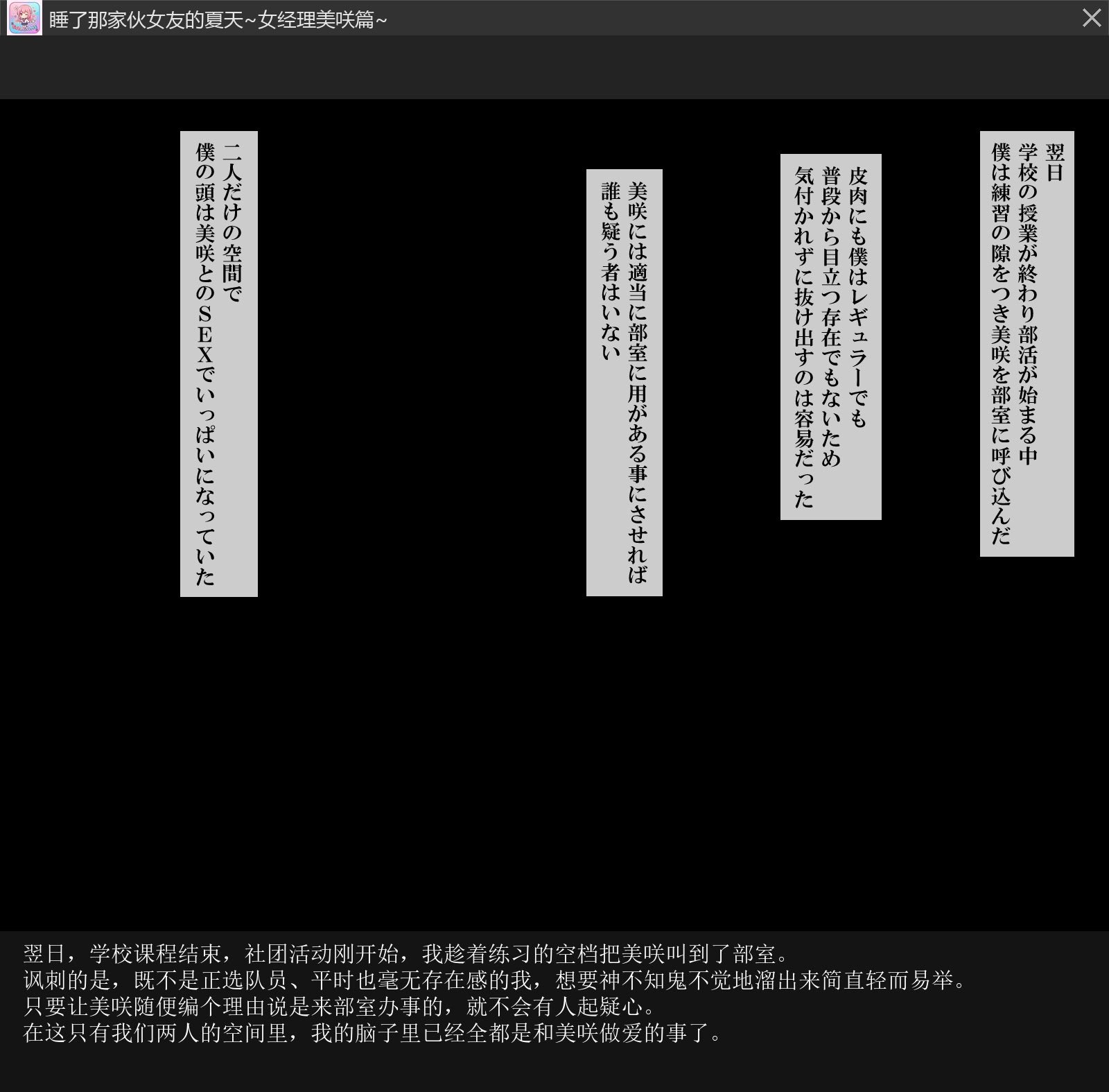Image resolution: width=1109 pixels, height=1092 pixels.
Task: Click the empty black area below text panels
Action: click(554, 763)
